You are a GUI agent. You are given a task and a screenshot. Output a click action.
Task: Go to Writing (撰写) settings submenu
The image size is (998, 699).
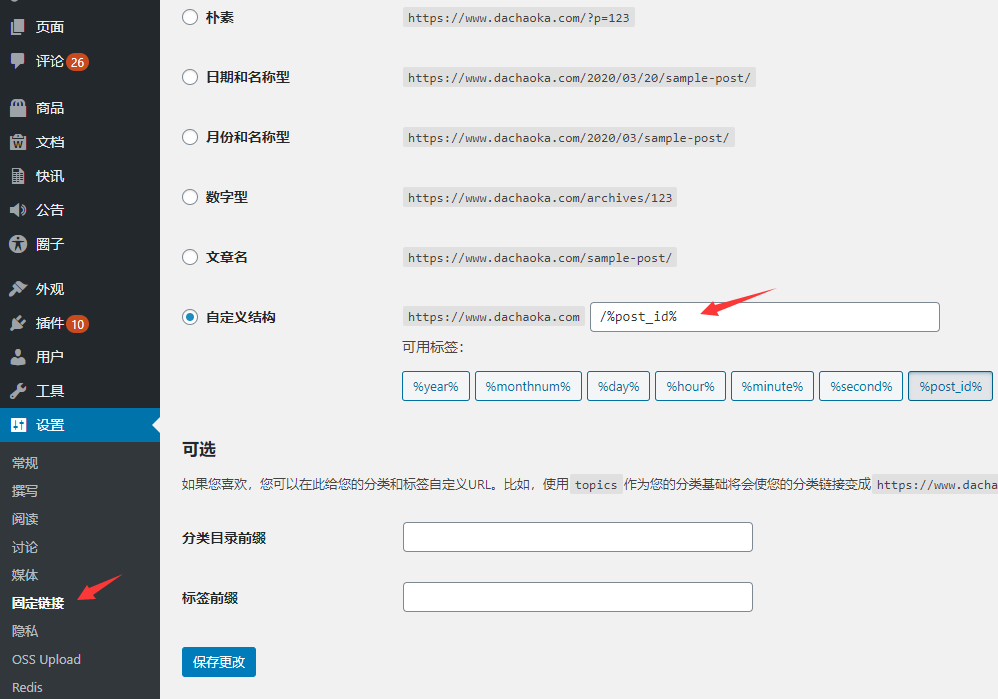(25, 491)
